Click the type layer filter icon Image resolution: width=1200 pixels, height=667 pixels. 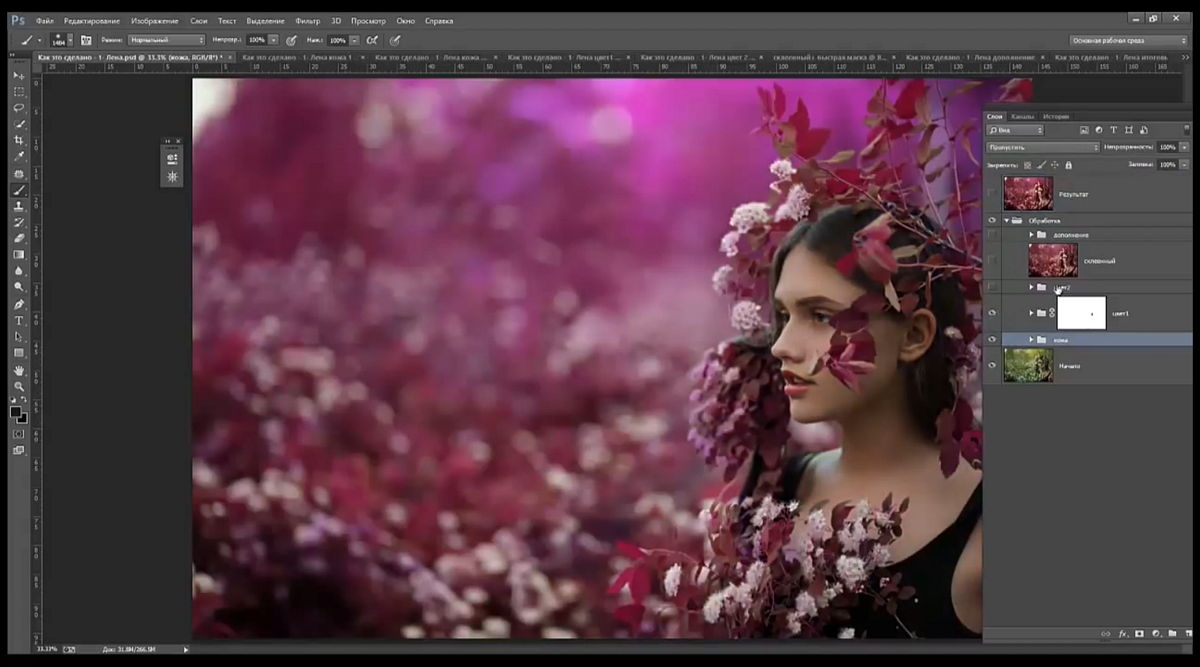point(1114,130)
